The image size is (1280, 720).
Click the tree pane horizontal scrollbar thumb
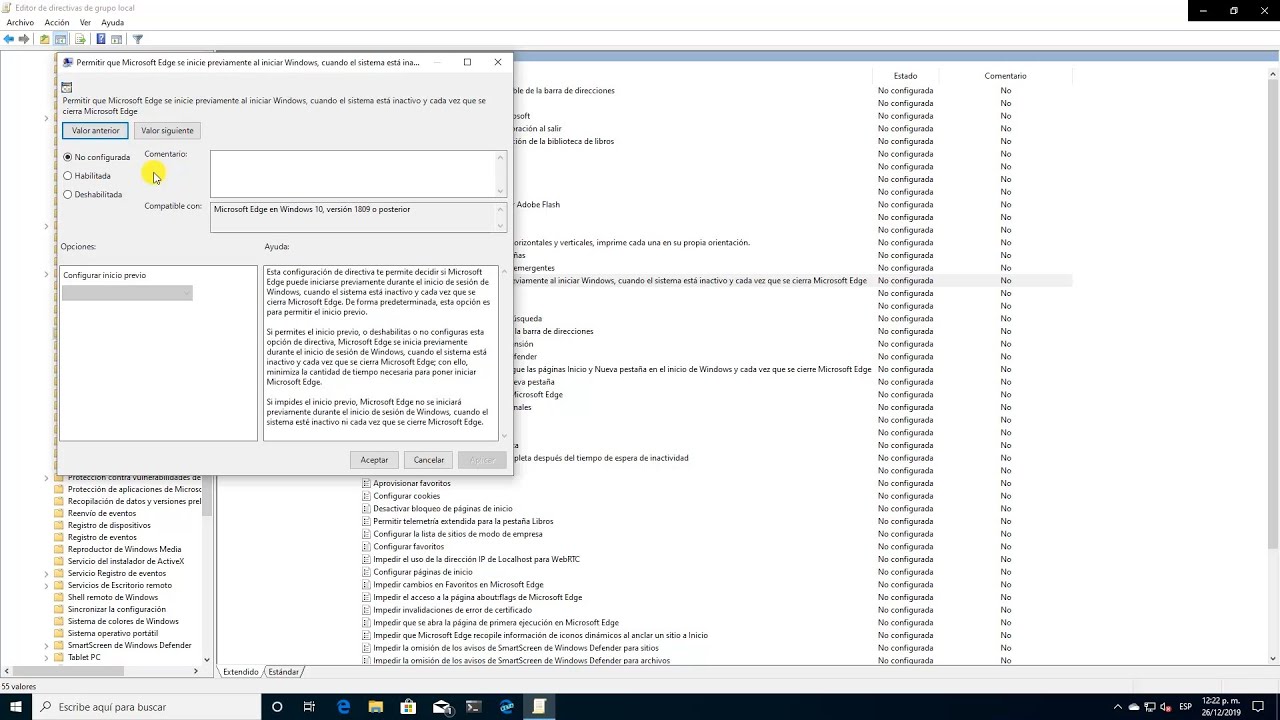click(x=68, y=672)
